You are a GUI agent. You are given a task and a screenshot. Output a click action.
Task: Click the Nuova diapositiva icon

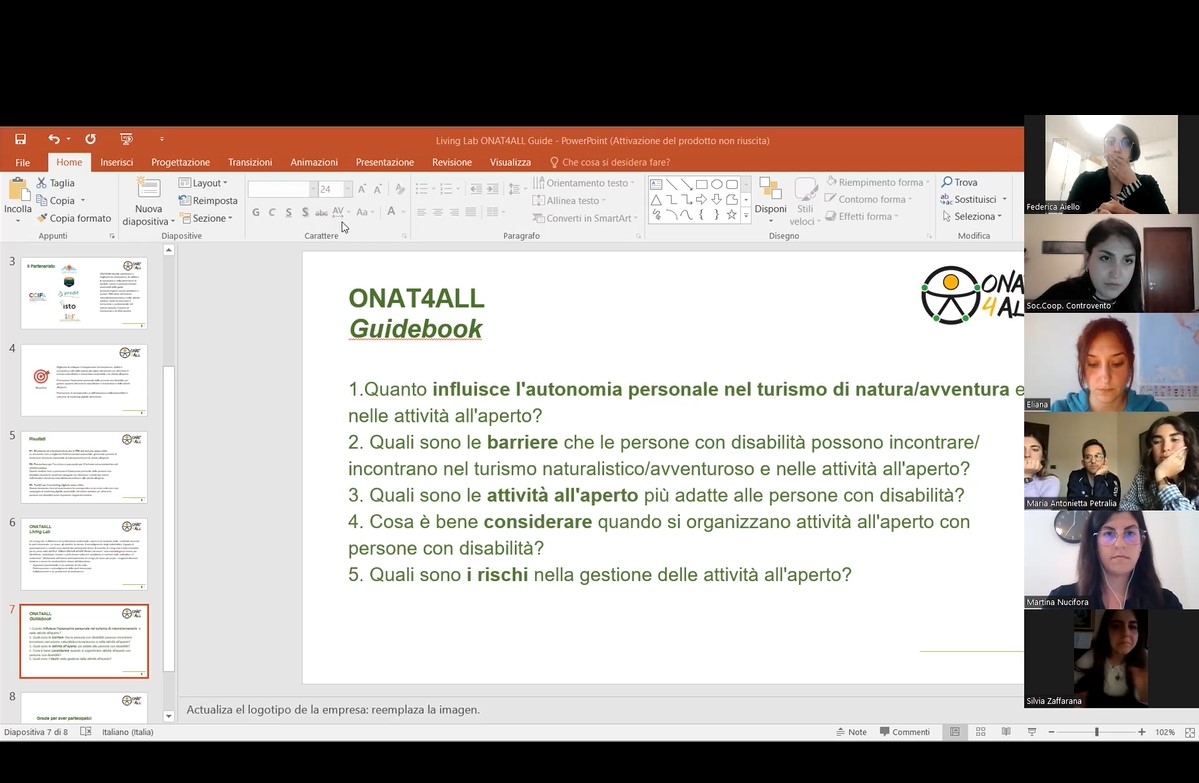coord(148,188)
